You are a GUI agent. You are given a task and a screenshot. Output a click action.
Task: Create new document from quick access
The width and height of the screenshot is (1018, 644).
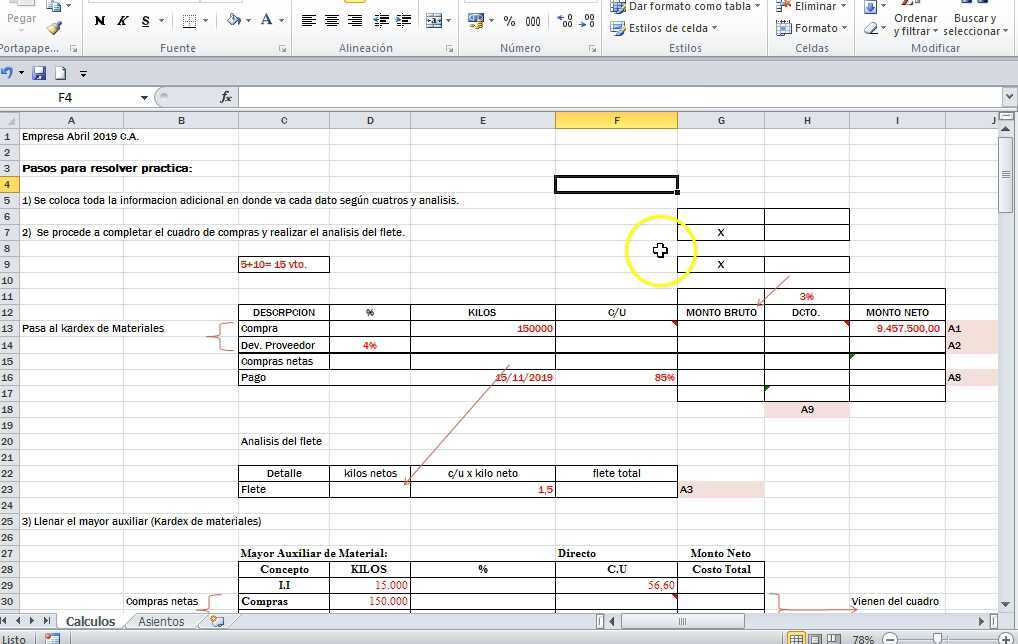pos(60,73)
